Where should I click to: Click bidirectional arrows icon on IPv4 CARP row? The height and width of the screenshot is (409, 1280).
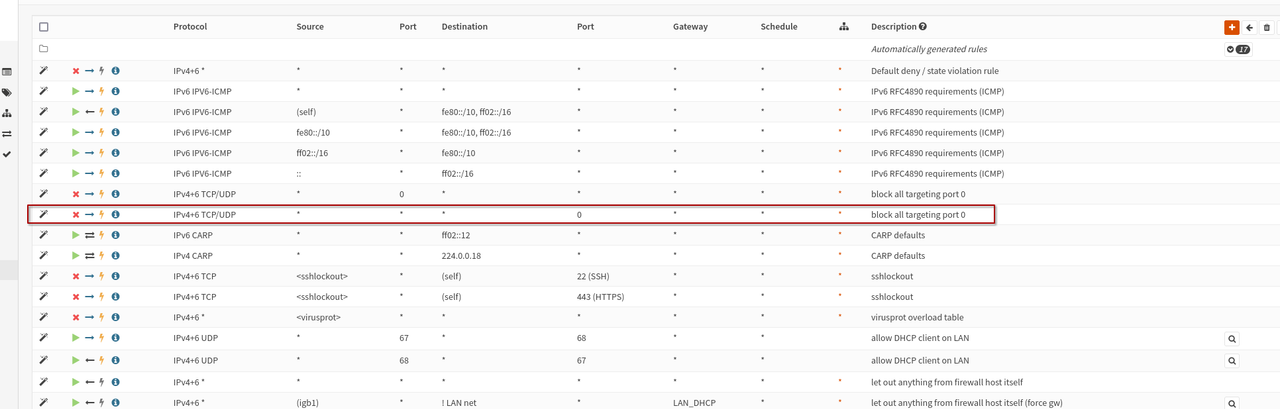[x=89, y=256]
